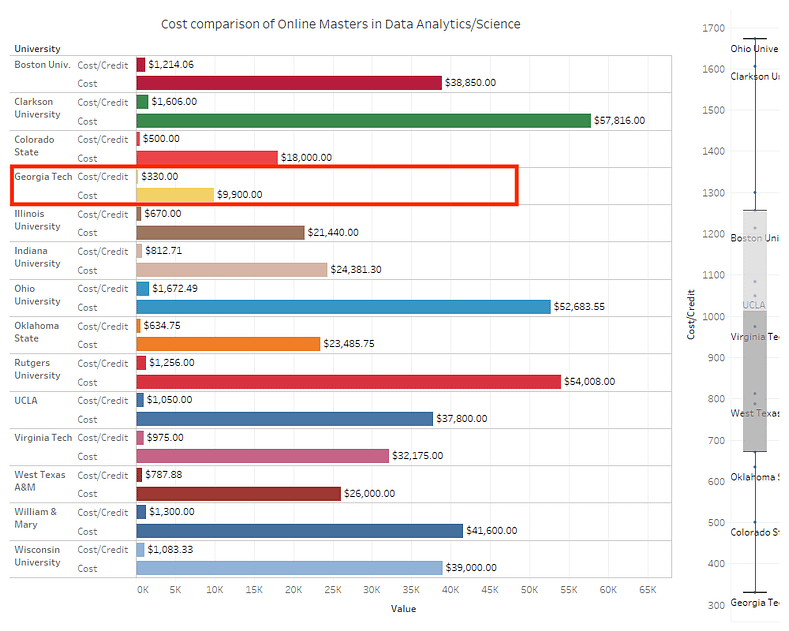Select the Boston Univ. $38,850.00 cost bar
789x631 pixels.
289,83
